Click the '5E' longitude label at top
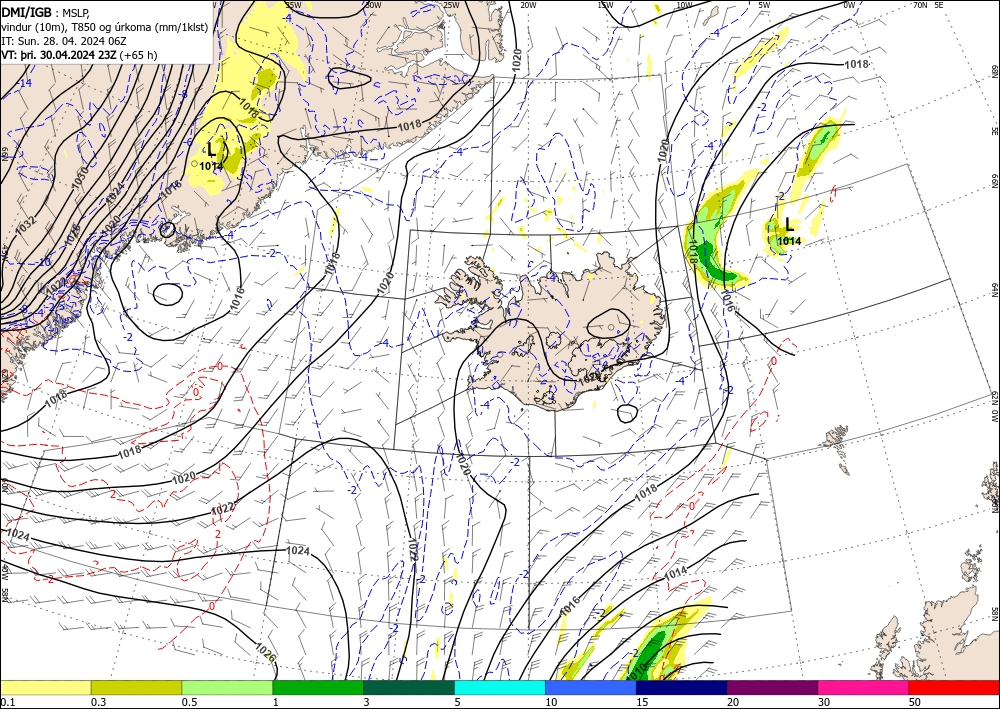The image size is (1000, 709). [x=939, y=5]
